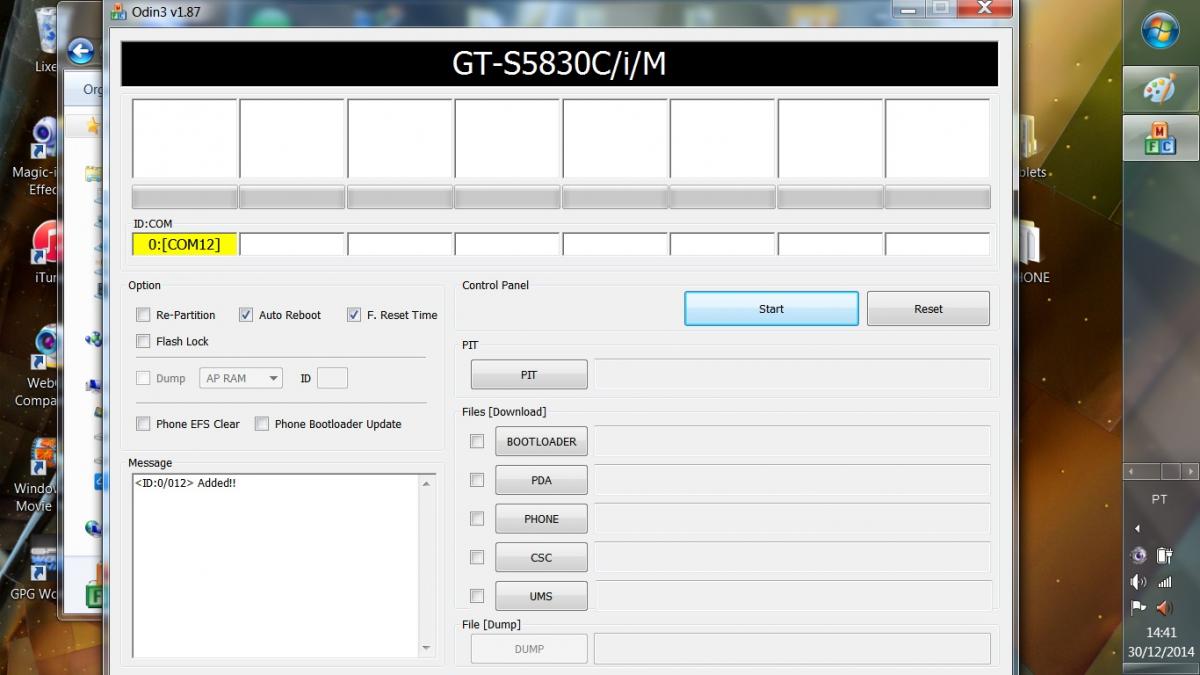
Task: Click the BOOTLOADER file button
Action: 541,441
